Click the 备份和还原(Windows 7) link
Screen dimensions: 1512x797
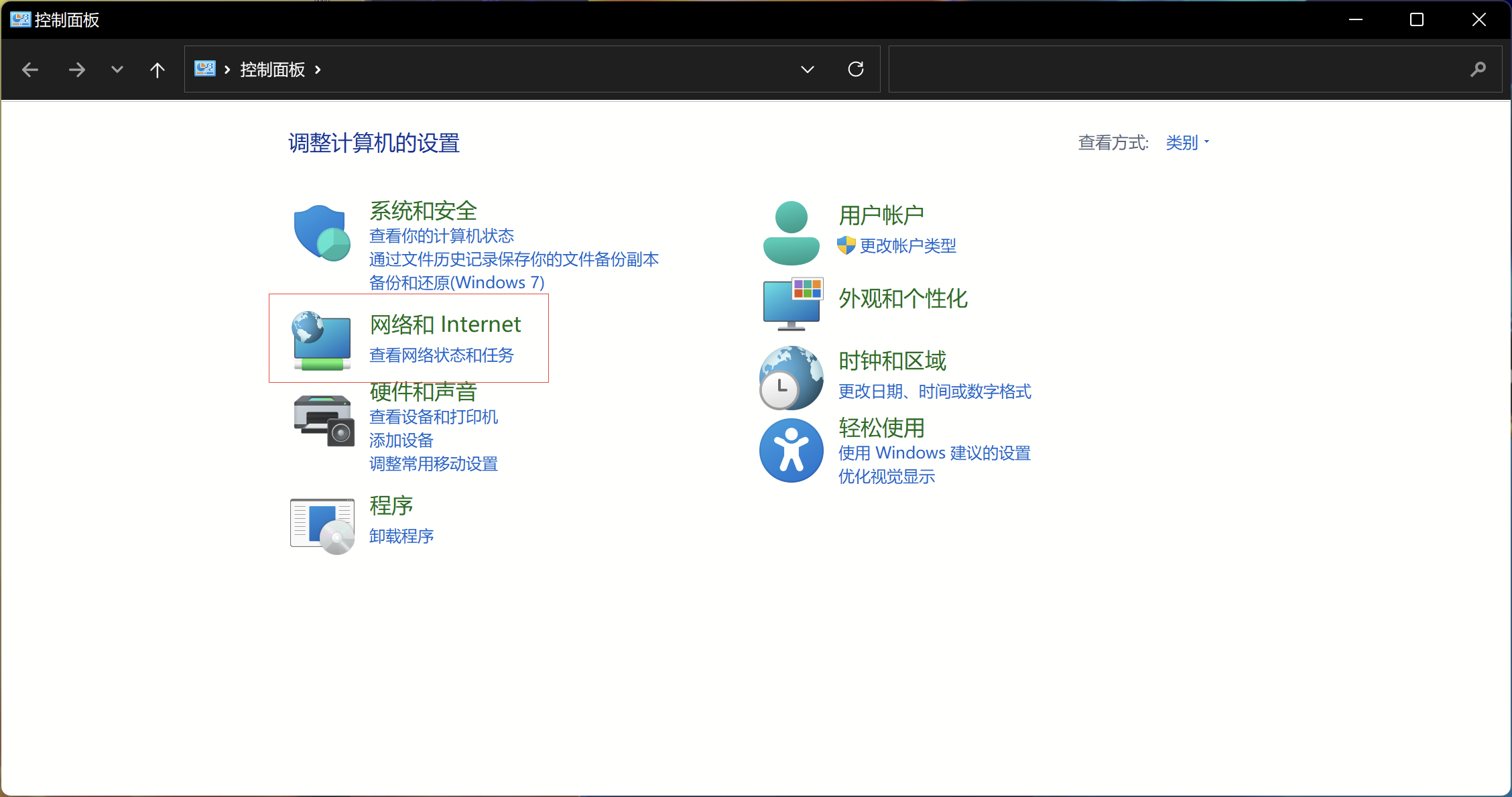pos(456,283)
